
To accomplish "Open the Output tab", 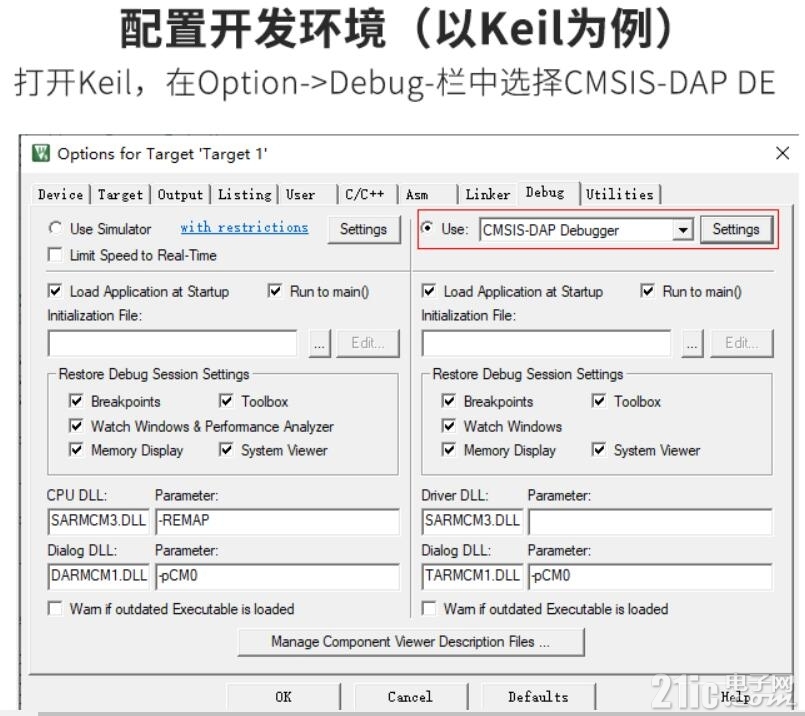I will pyautogui.click(x=180, y=195).
